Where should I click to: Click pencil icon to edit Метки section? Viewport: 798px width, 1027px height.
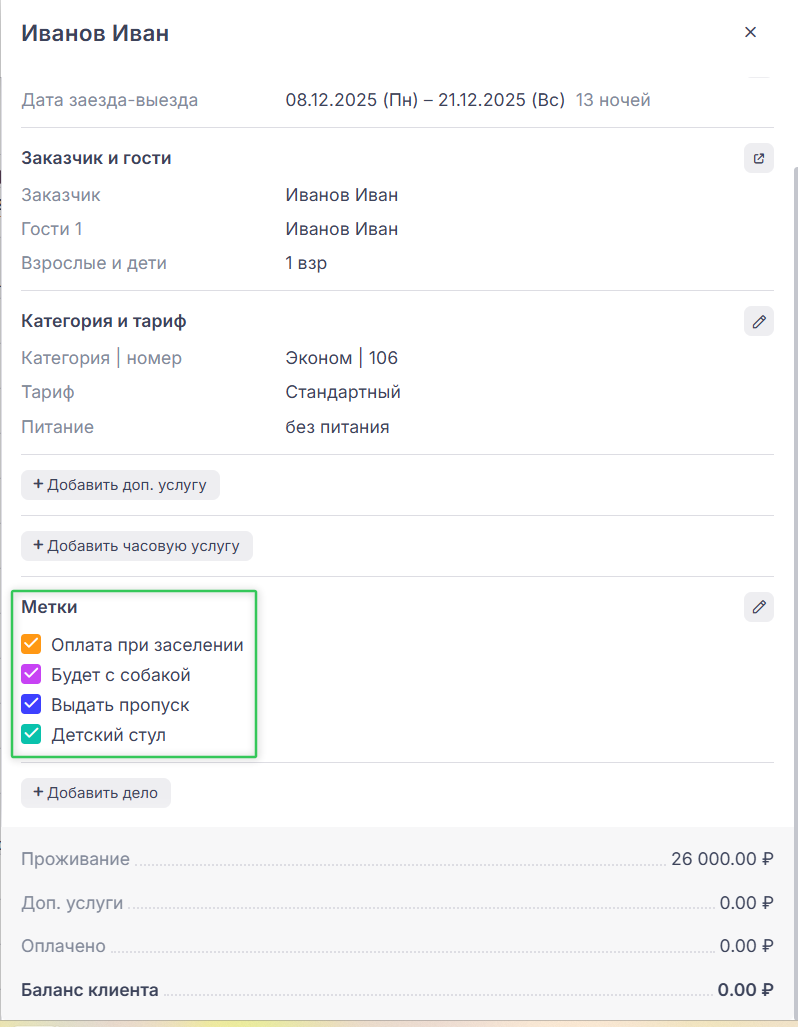pos(758,607)
